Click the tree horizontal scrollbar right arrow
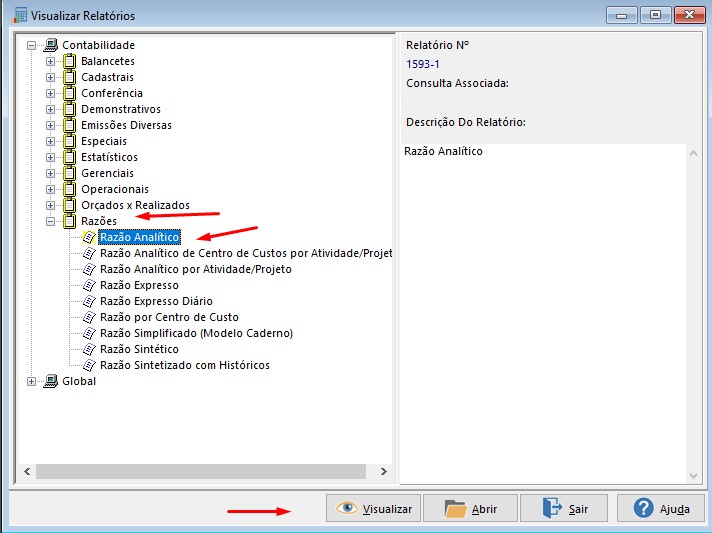Screen dimensions: 712x533 pyautogui.click(x=384, y=471)
